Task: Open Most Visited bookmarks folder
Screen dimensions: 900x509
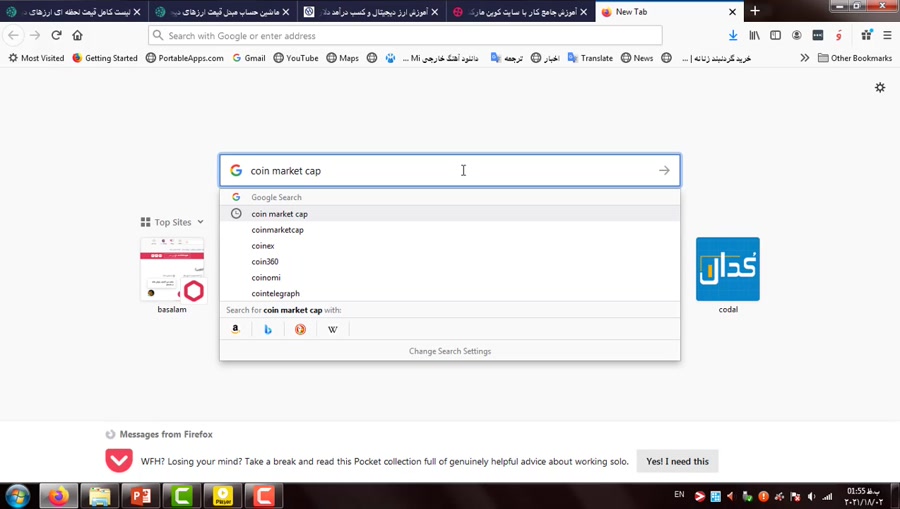Action: [36, 58]
